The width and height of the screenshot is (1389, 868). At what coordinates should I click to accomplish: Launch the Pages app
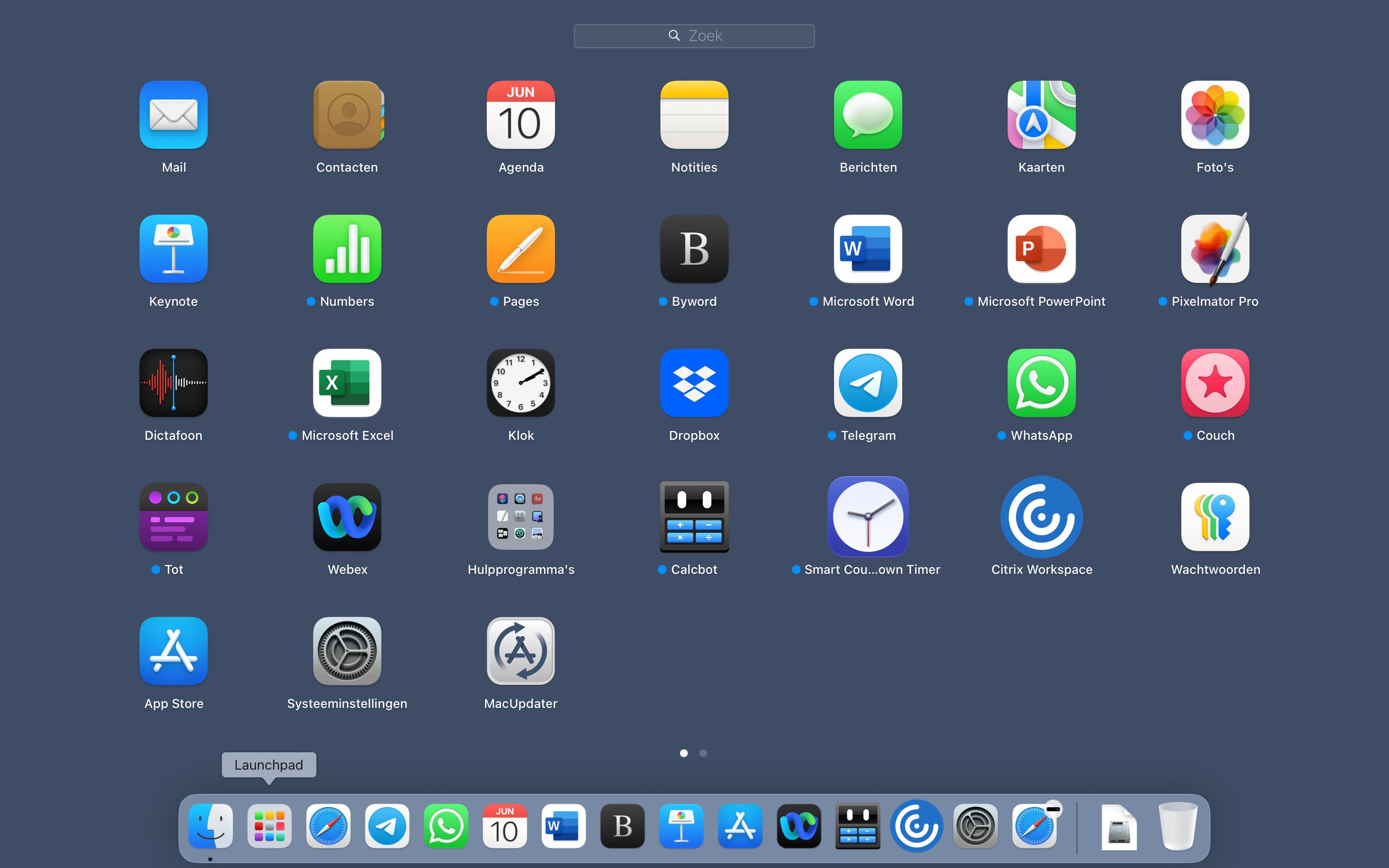520,248
